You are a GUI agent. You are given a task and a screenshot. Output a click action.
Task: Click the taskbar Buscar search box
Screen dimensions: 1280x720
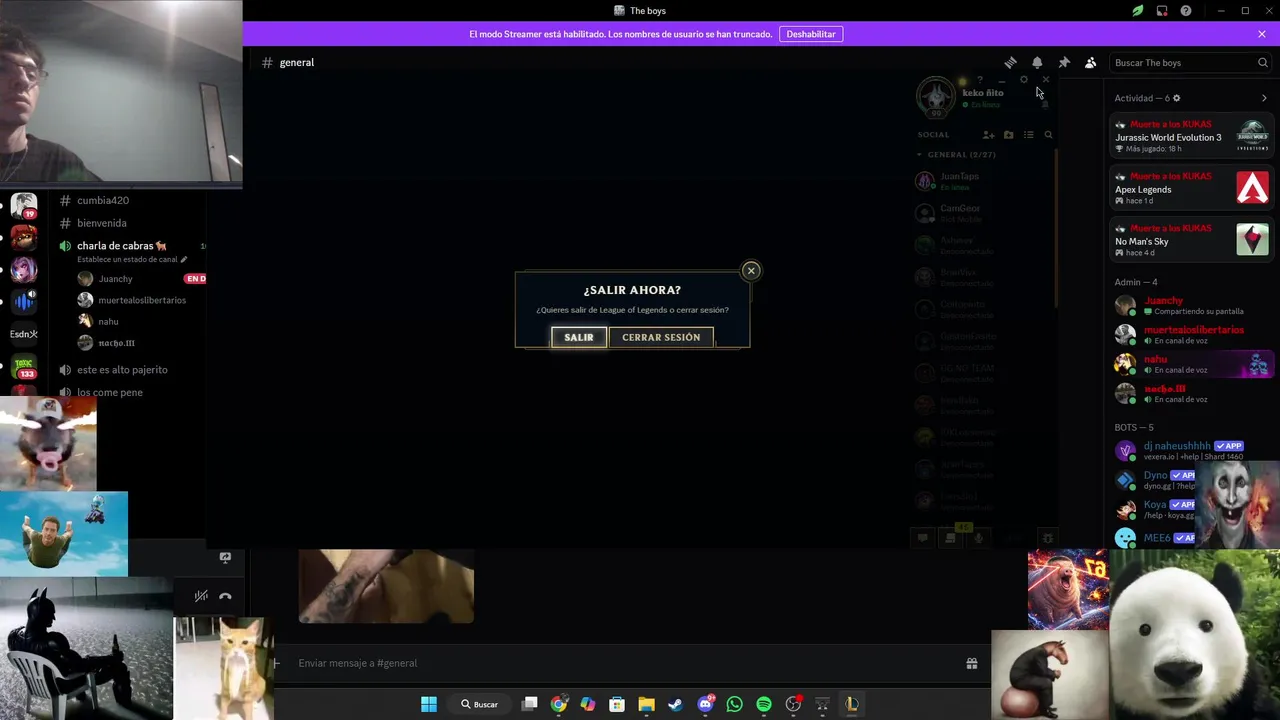point(479,704)
